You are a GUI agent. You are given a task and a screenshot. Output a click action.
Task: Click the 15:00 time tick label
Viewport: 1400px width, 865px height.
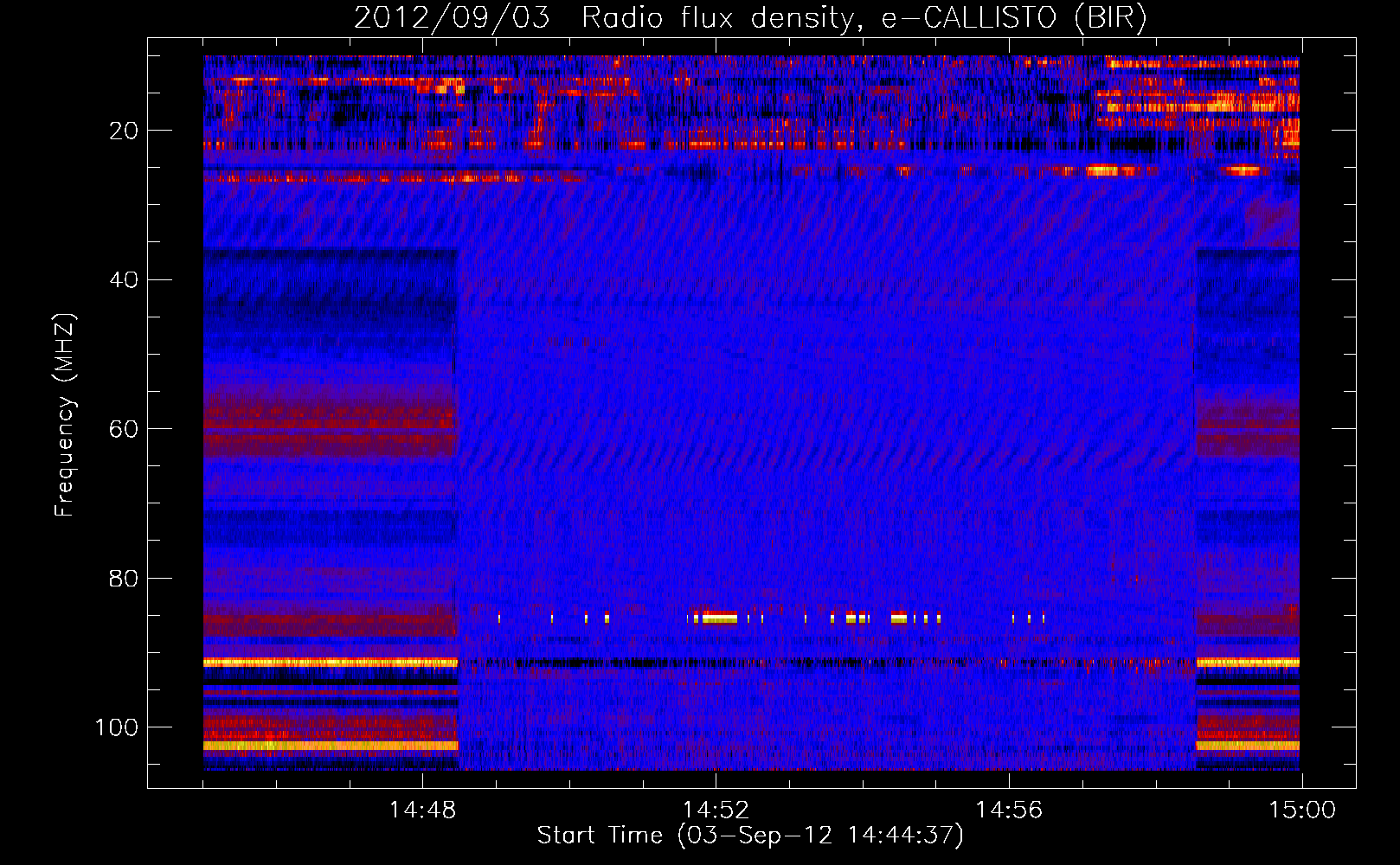[x=1302, y=811]
